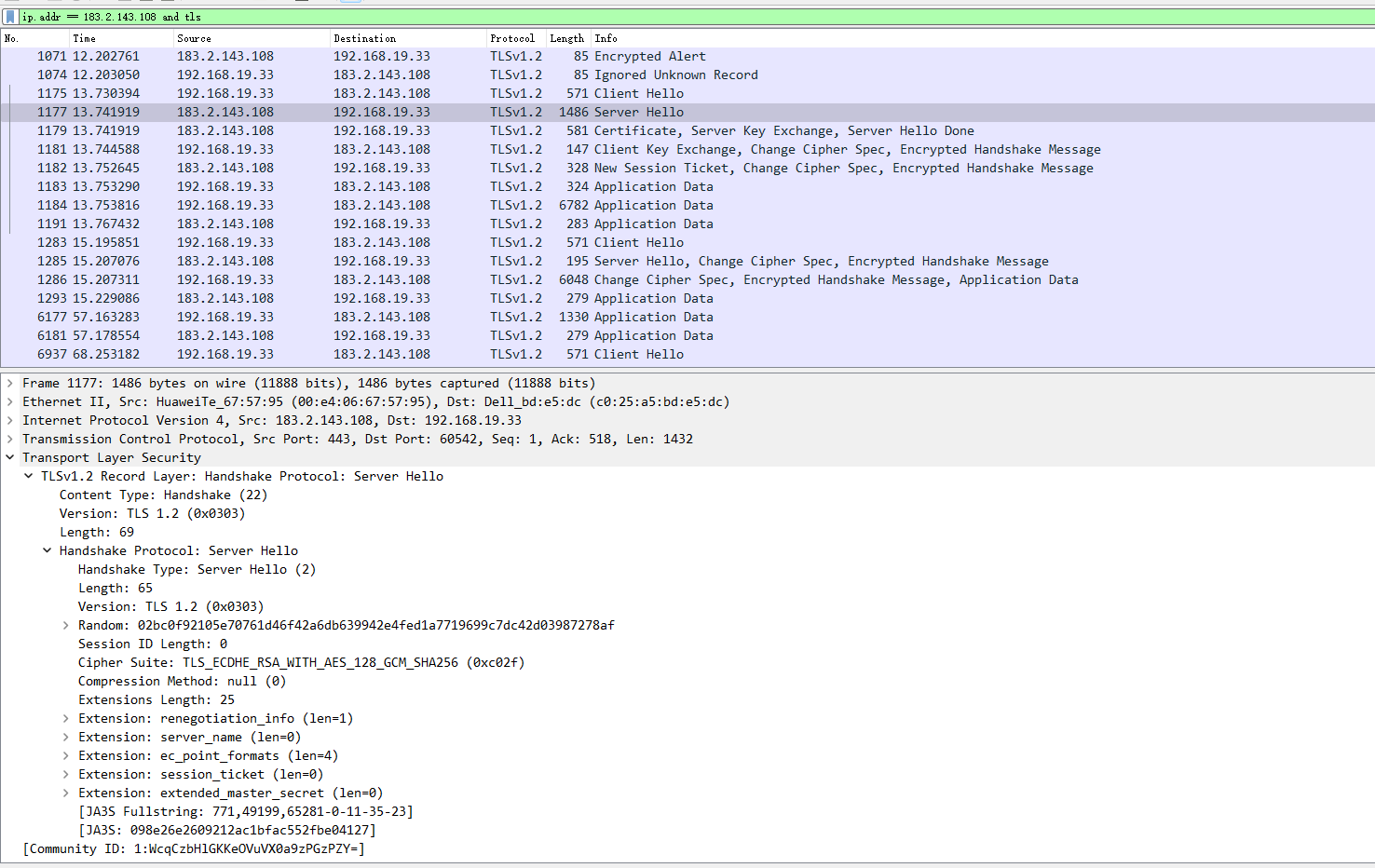Expand the Transmission Control Protocol section
The image size is (1375, 868).
(x=10, y=439)
